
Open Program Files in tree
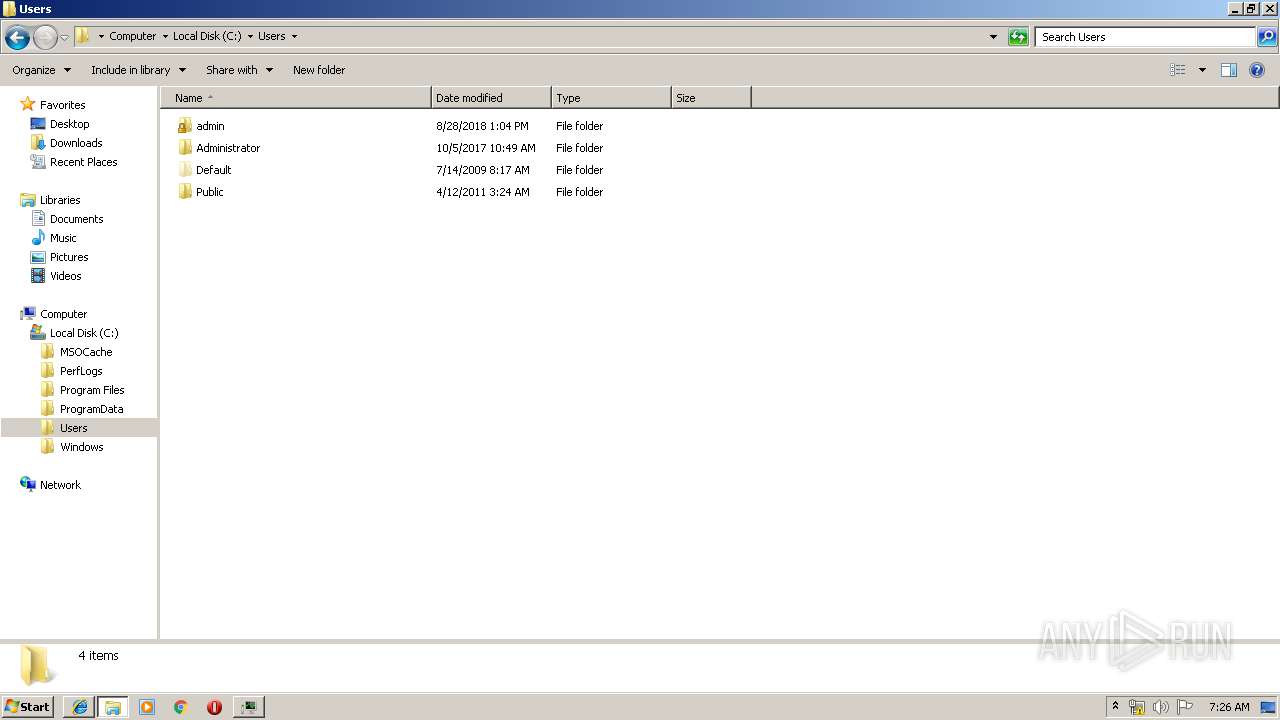click(92, 390)
